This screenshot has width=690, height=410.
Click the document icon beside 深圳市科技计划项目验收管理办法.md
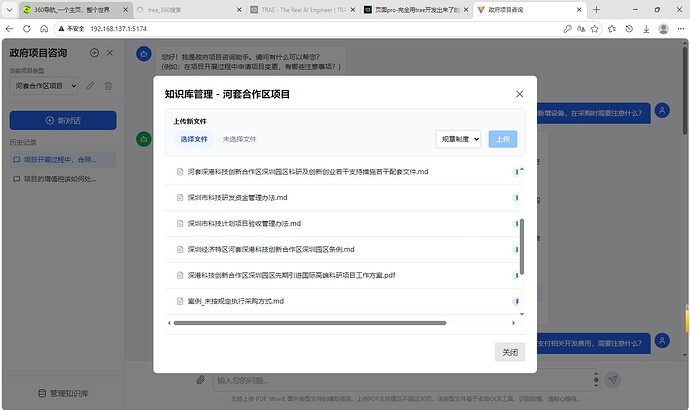(180, 224)
